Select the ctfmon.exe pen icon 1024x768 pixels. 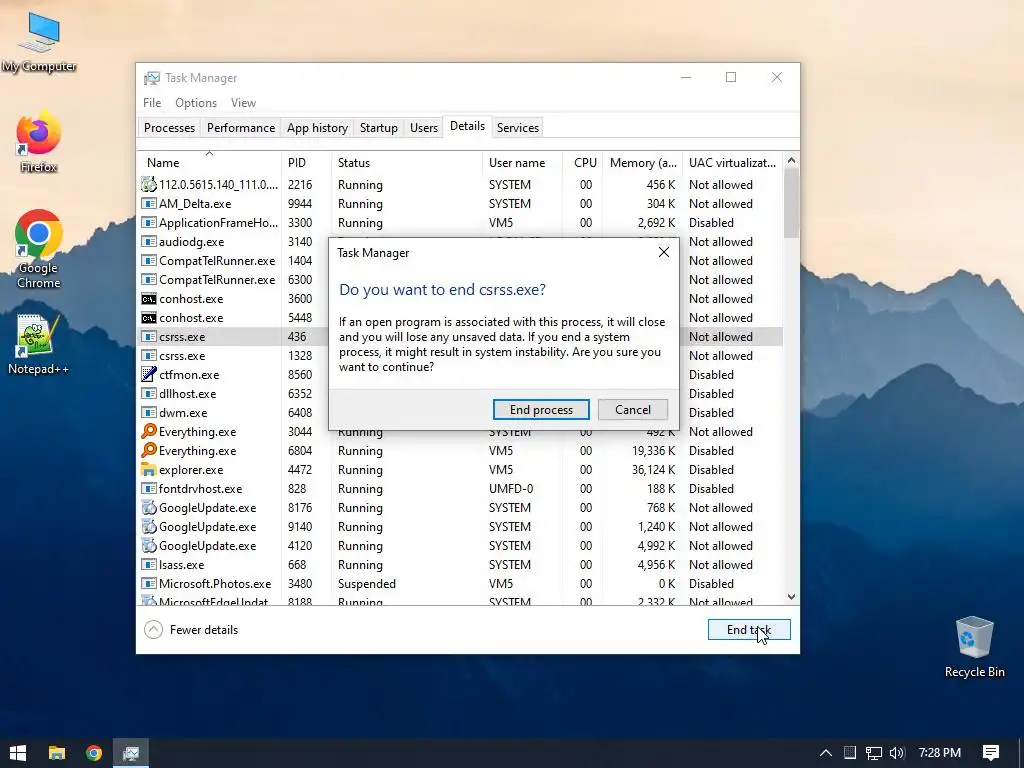(149, 374)
